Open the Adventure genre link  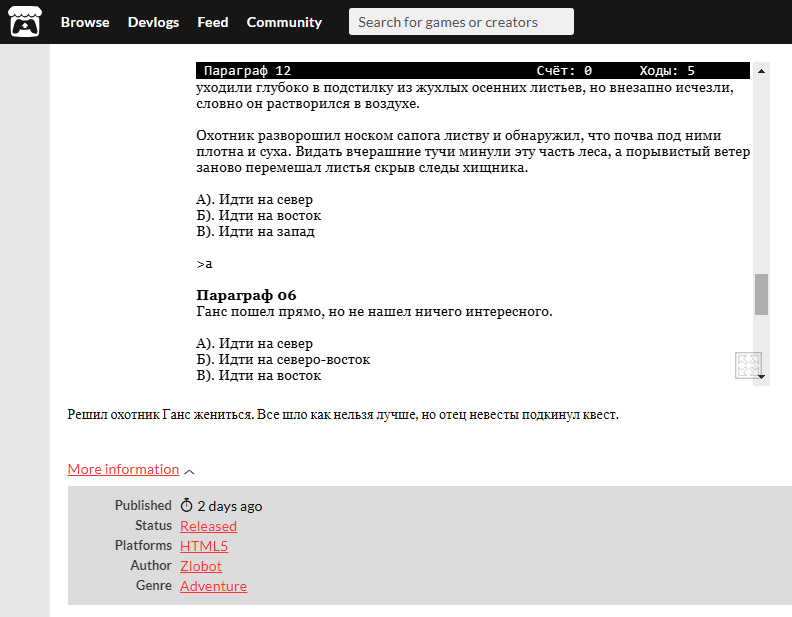[x=213, y=586]
